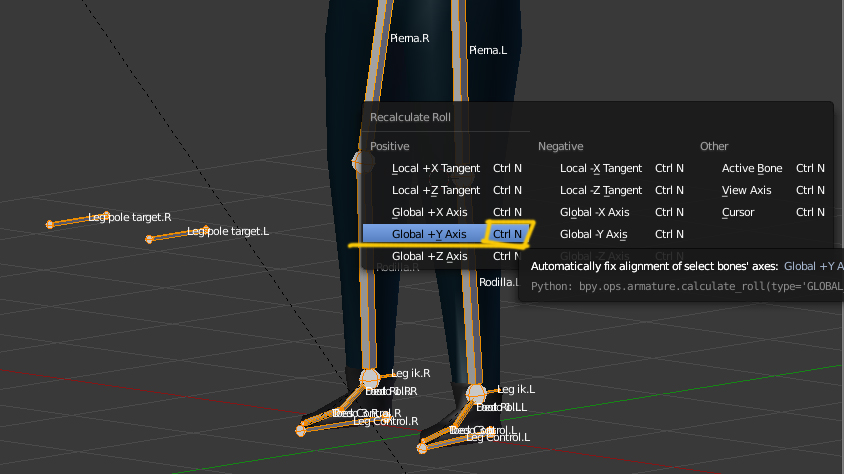Pick Cursor under Other column
This screenshot has height=474, width=844.
[762, 213]
